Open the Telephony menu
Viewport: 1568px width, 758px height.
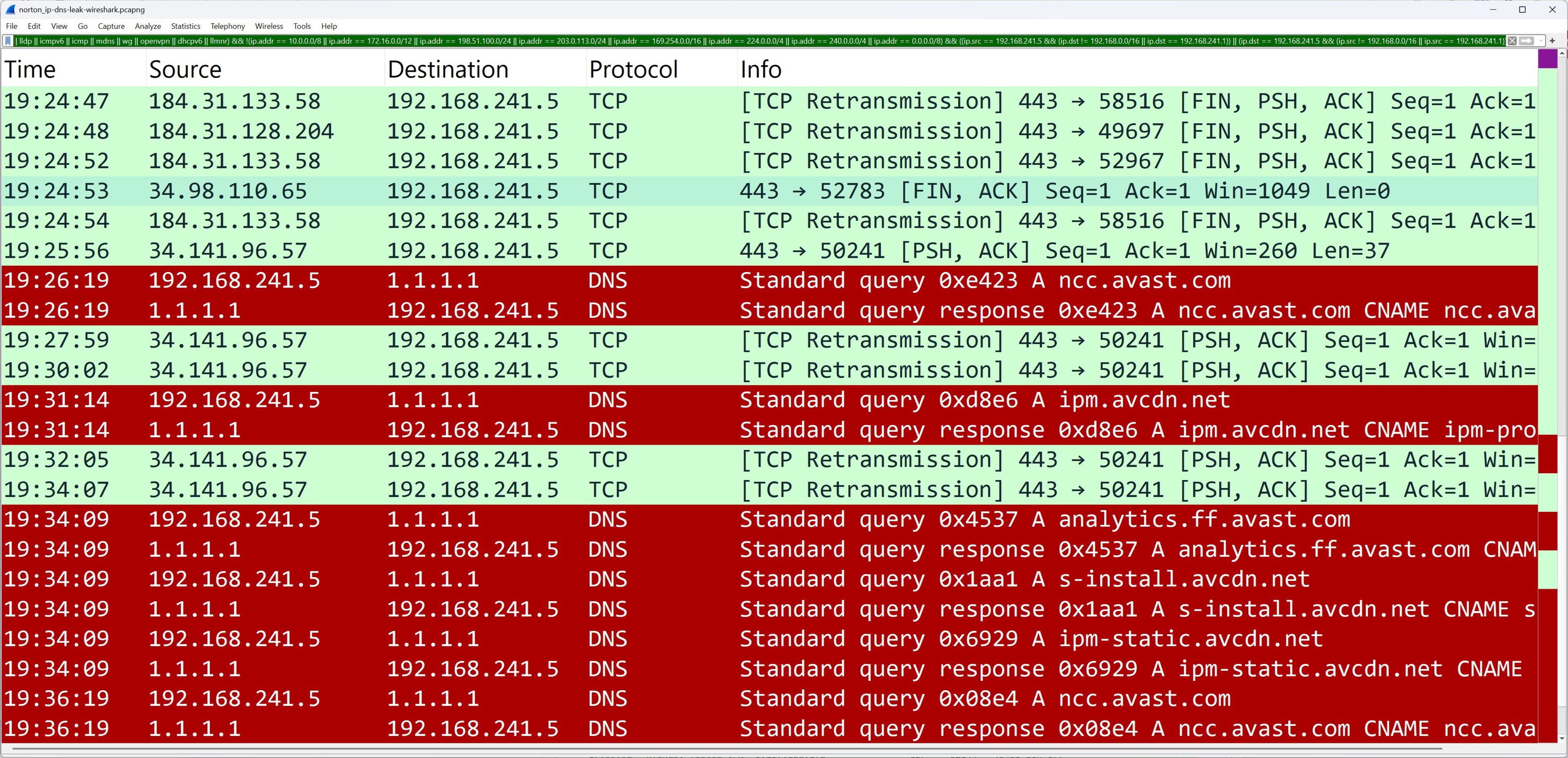(227, 26)
